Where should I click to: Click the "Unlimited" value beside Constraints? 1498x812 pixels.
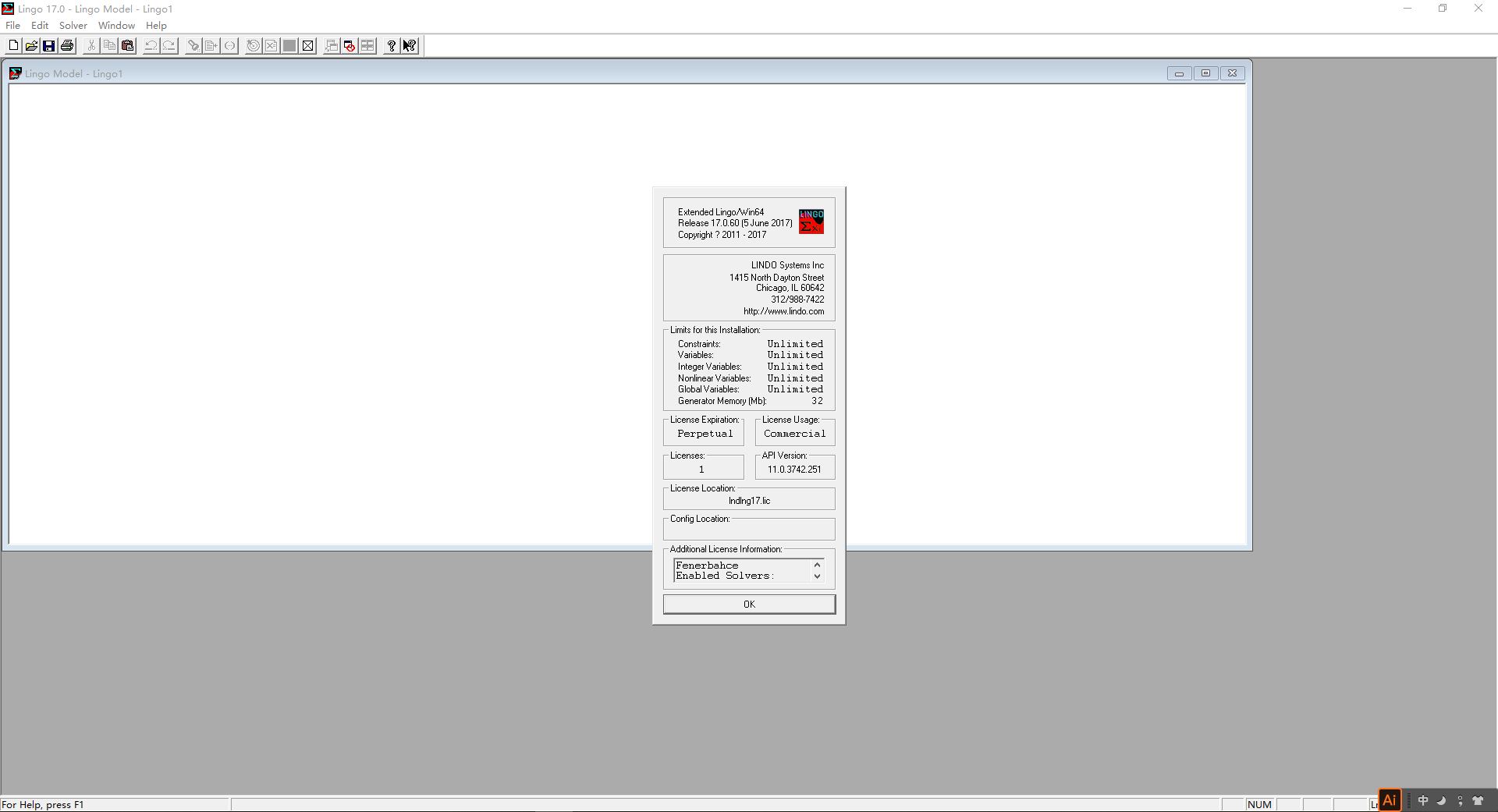(x=795, y=344)
